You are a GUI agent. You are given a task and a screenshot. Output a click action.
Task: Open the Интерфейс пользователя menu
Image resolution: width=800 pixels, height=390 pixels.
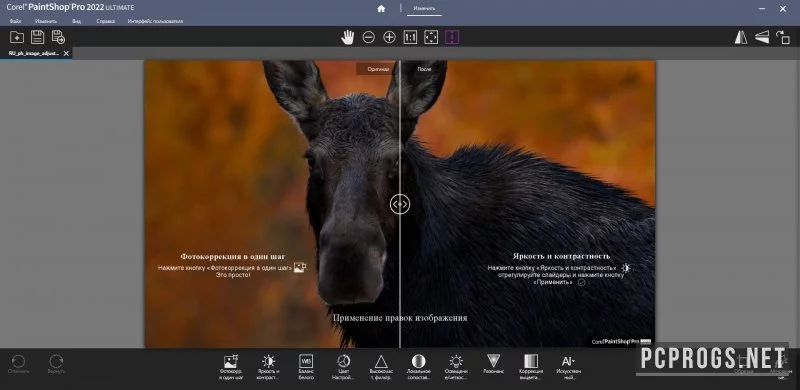[155, 21]
